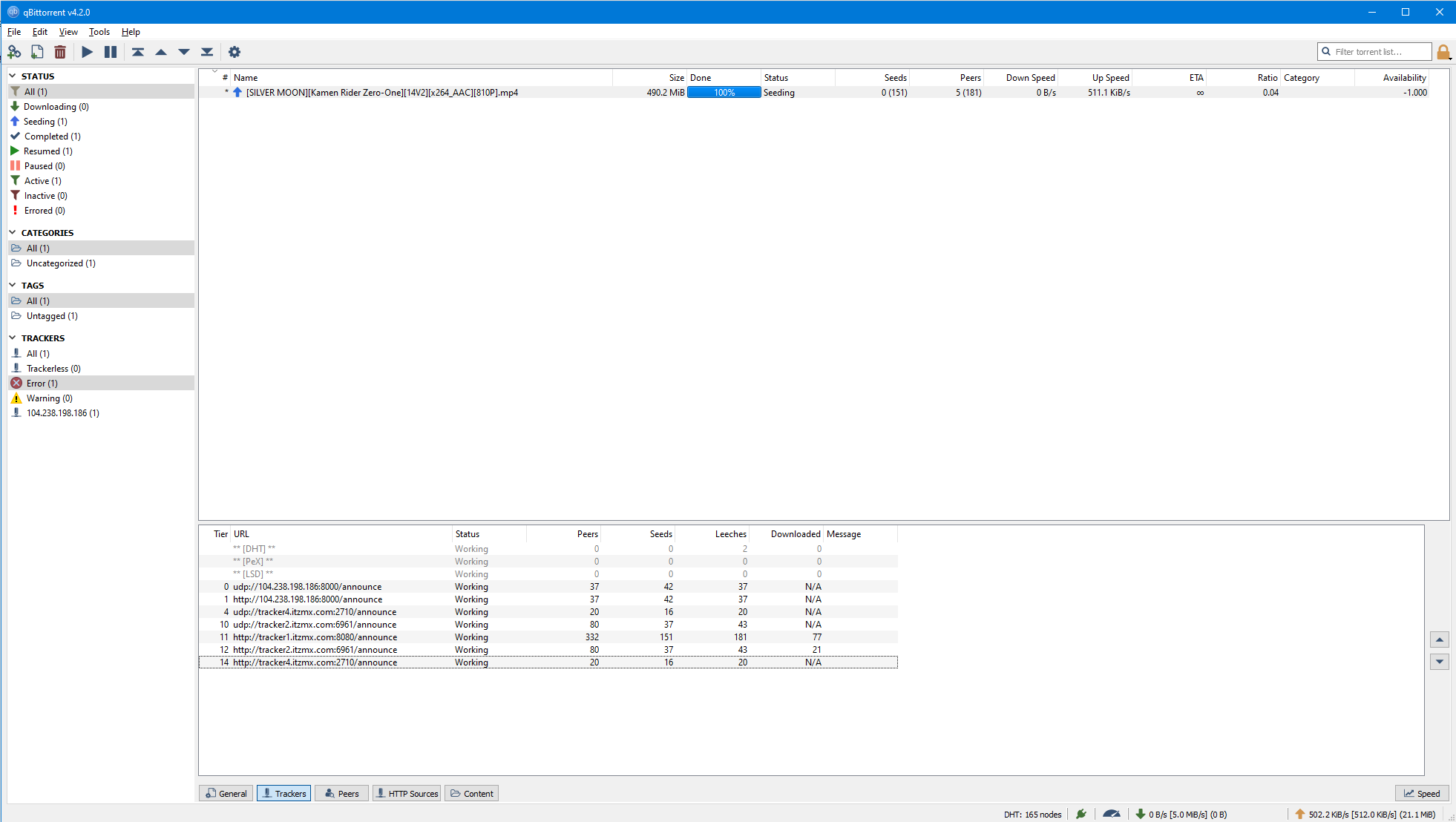The width and height of the screenshot is (1456, 822).
Task: Enable the Error tracker filter
Action: [x=40, y=383]
